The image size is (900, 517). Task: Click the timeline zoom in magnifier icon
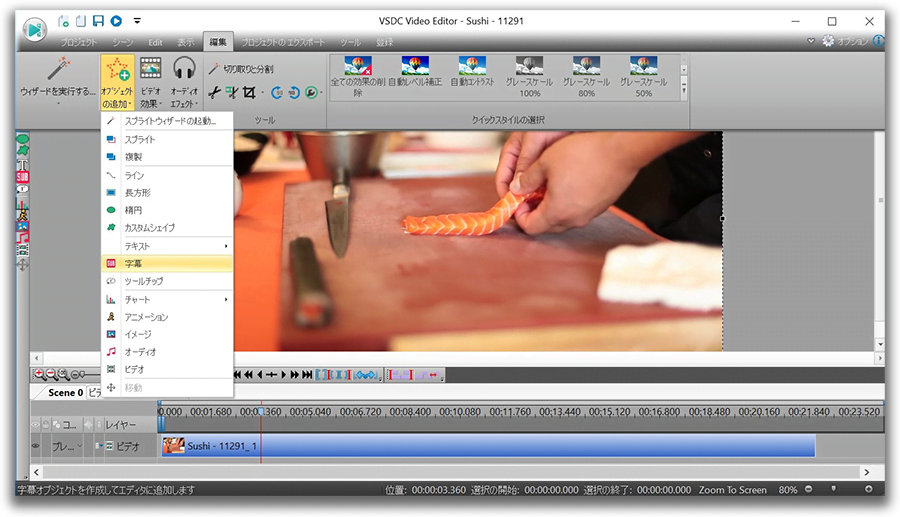(x=39, y=374)
